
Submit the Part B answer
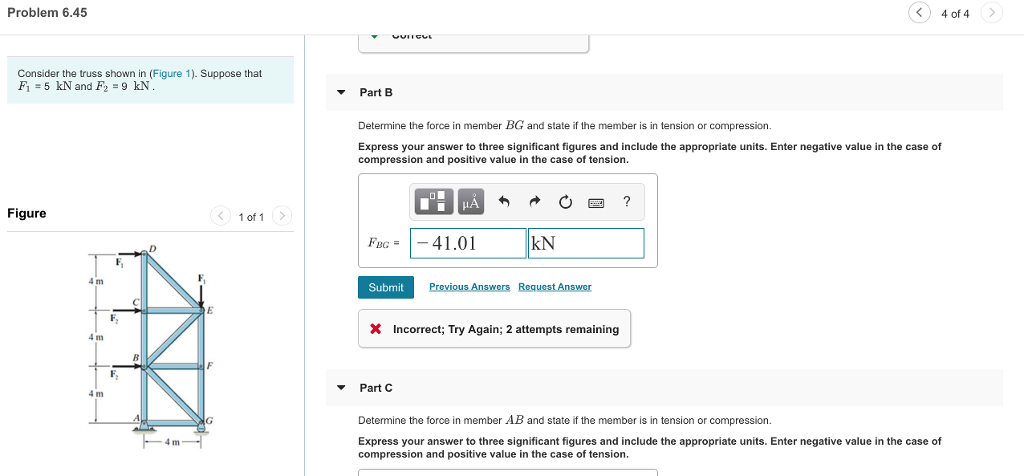pos(386,287)
